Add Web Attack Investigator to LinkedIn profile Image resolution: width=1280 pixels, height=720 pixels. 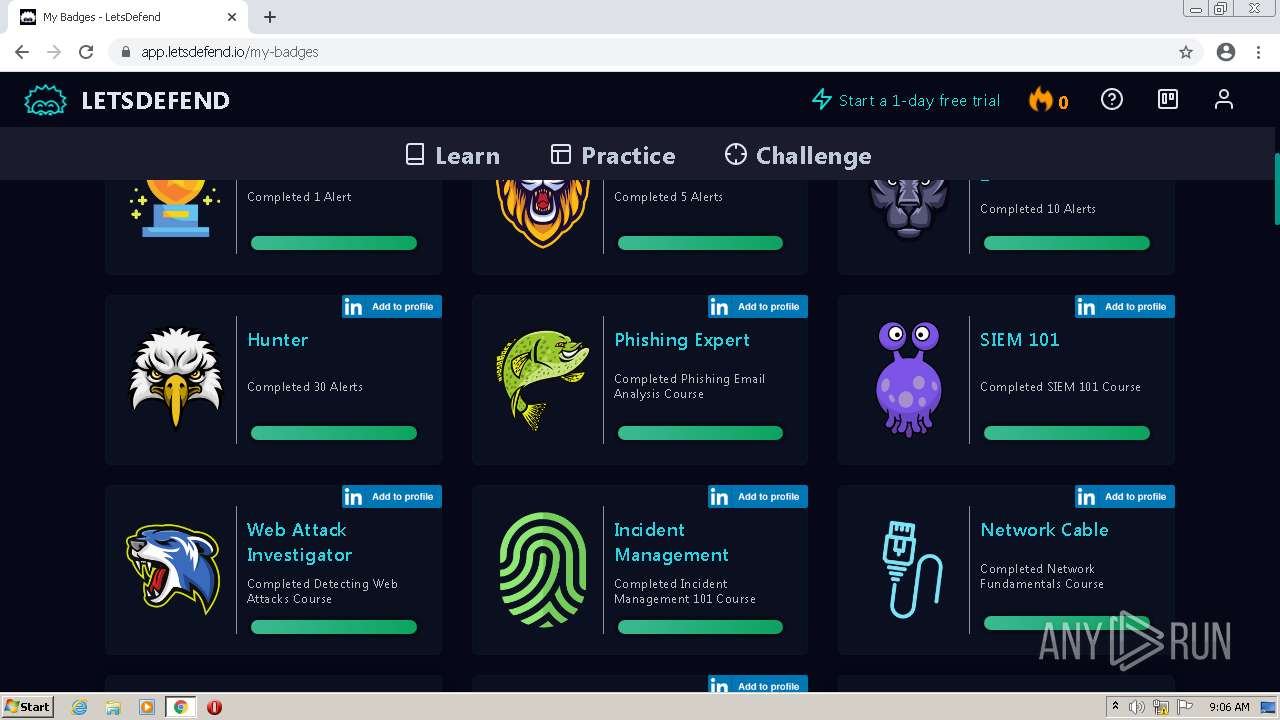coord(392,497)
